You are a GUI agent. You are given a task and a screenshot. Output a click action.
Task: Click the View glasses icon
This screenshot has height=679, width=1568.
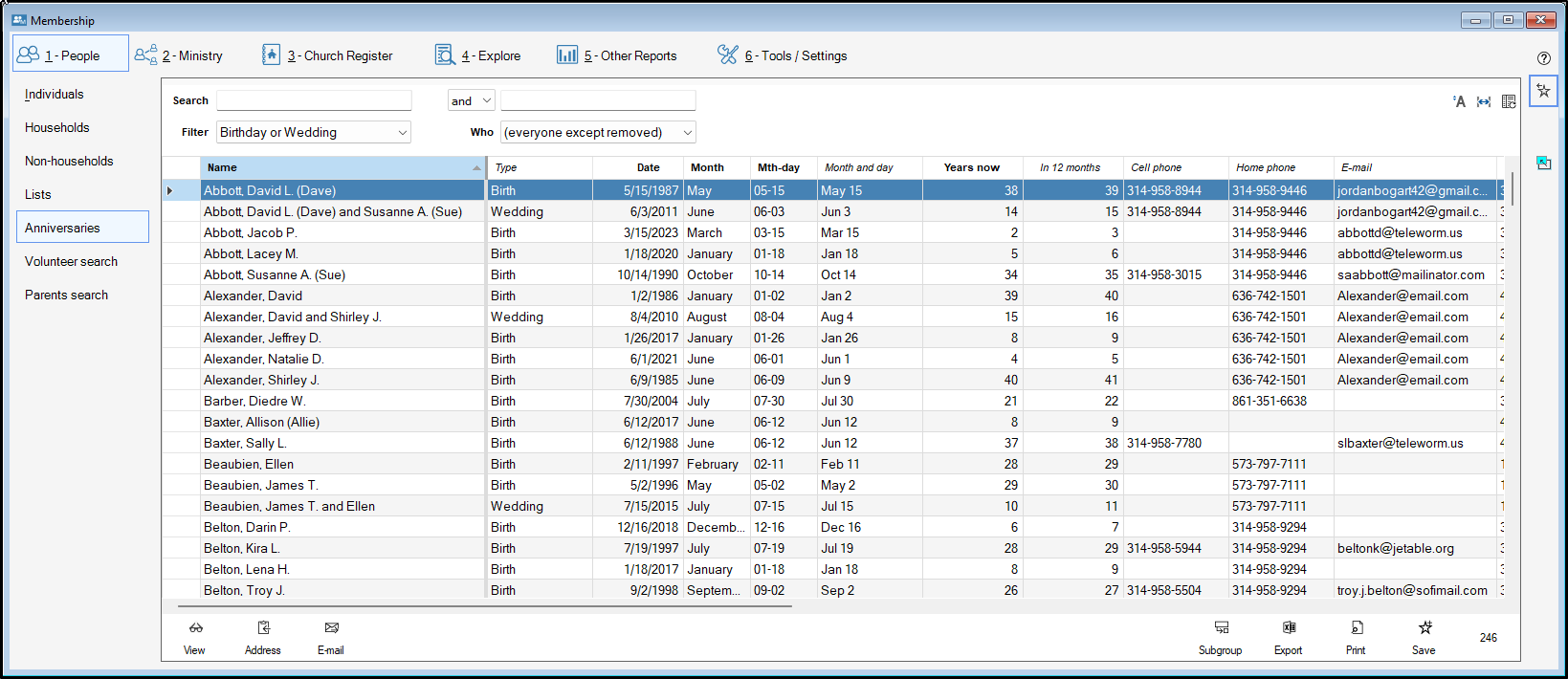pos(195,628)
